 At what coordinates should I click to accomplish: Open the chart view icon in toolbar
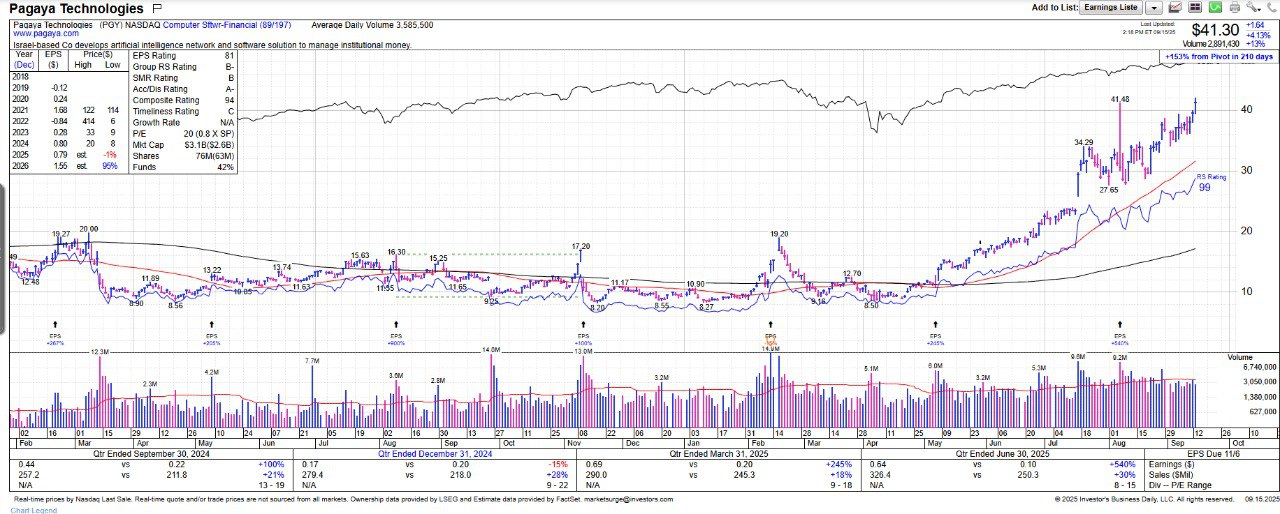(x=1175, y=7)
